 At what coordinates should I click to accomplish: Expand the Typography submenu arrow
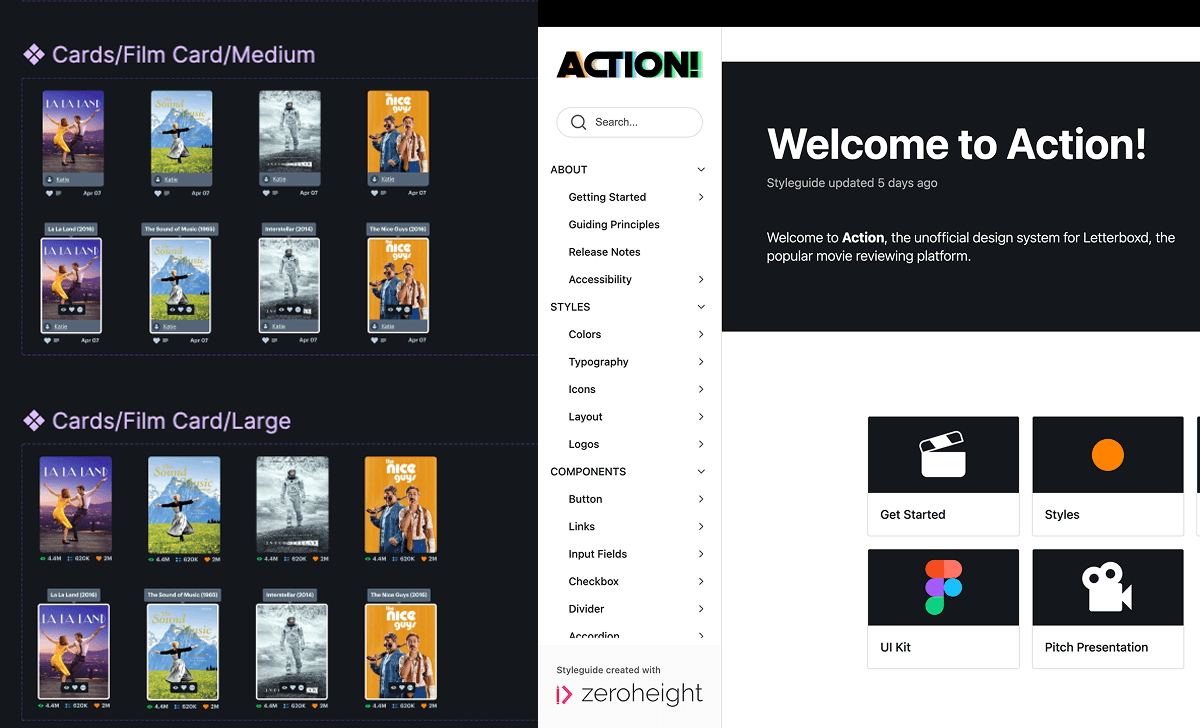(x=701, y=362)
